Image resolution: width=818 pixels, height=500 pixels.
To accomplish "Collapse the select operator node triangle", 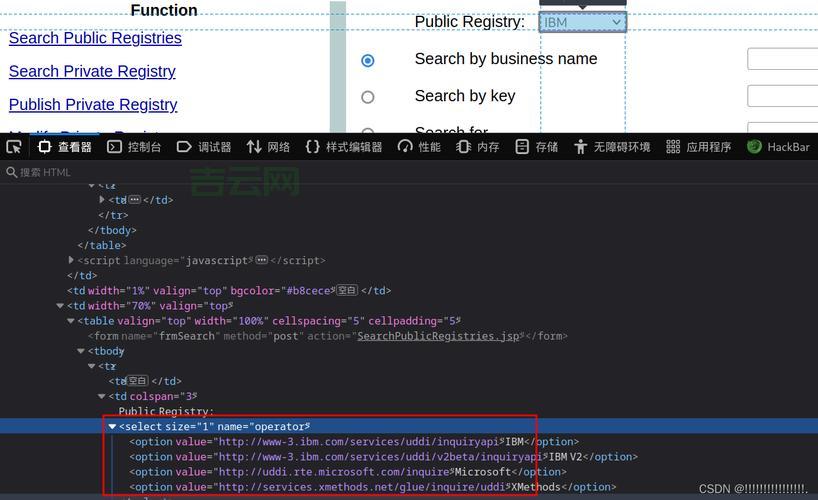I will pos(112,427).
